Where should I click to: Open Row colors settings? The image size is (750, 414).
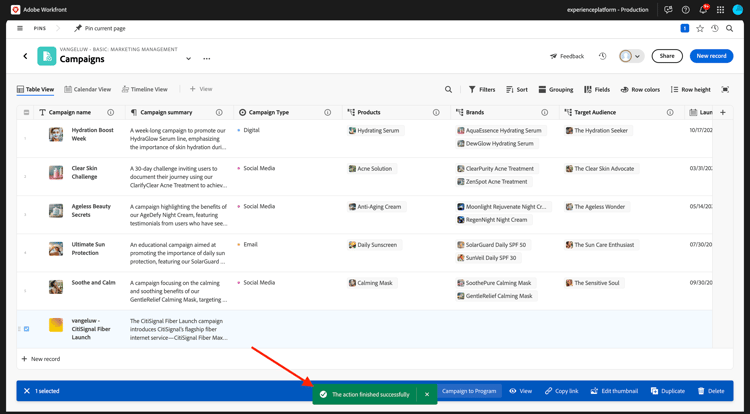pos(640,89)
